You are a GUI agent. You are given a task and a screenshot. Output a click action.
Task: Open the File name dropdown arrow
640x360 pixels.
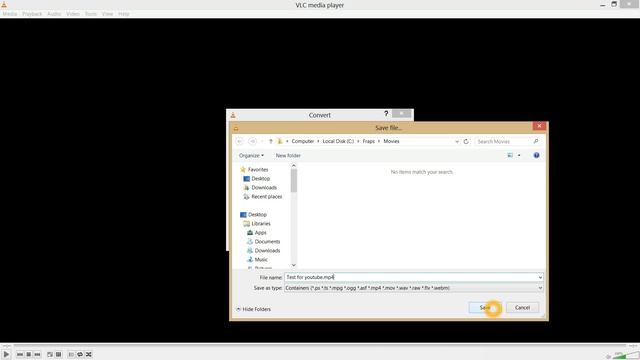tap(540, 277)
